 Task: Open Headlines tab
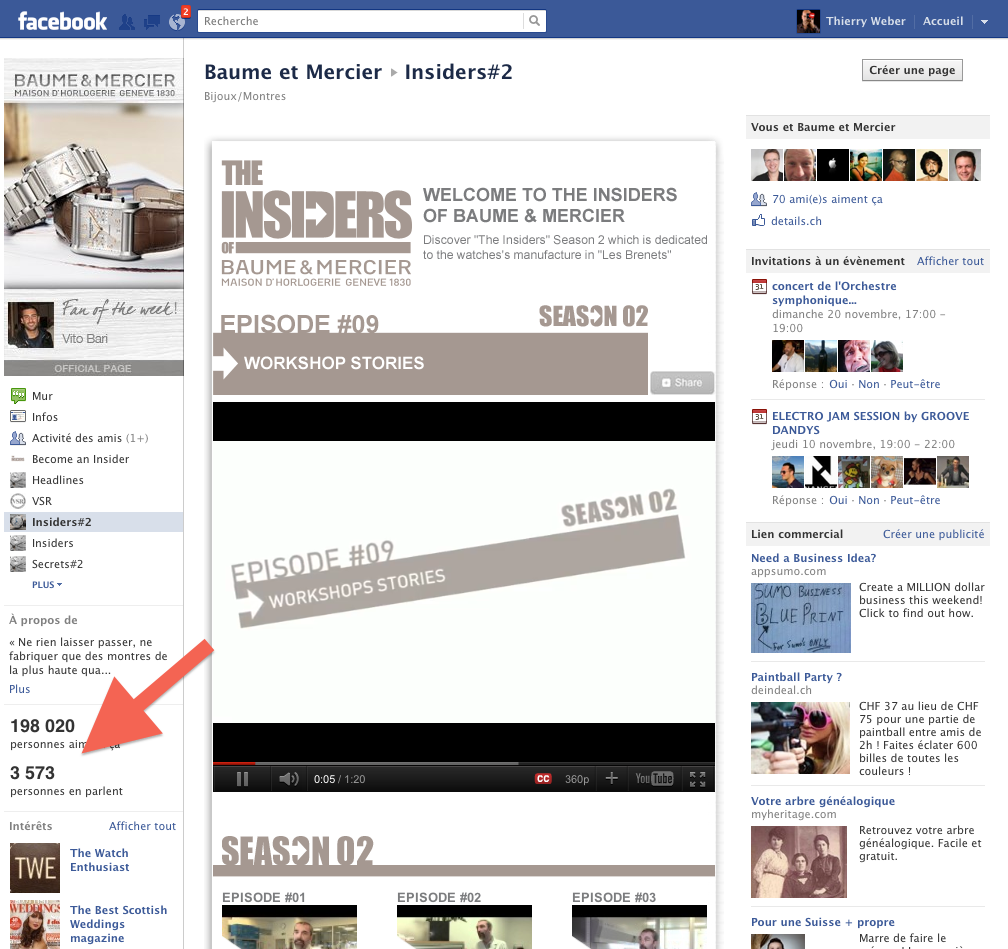pyautogui.click(x=57, y=480)
